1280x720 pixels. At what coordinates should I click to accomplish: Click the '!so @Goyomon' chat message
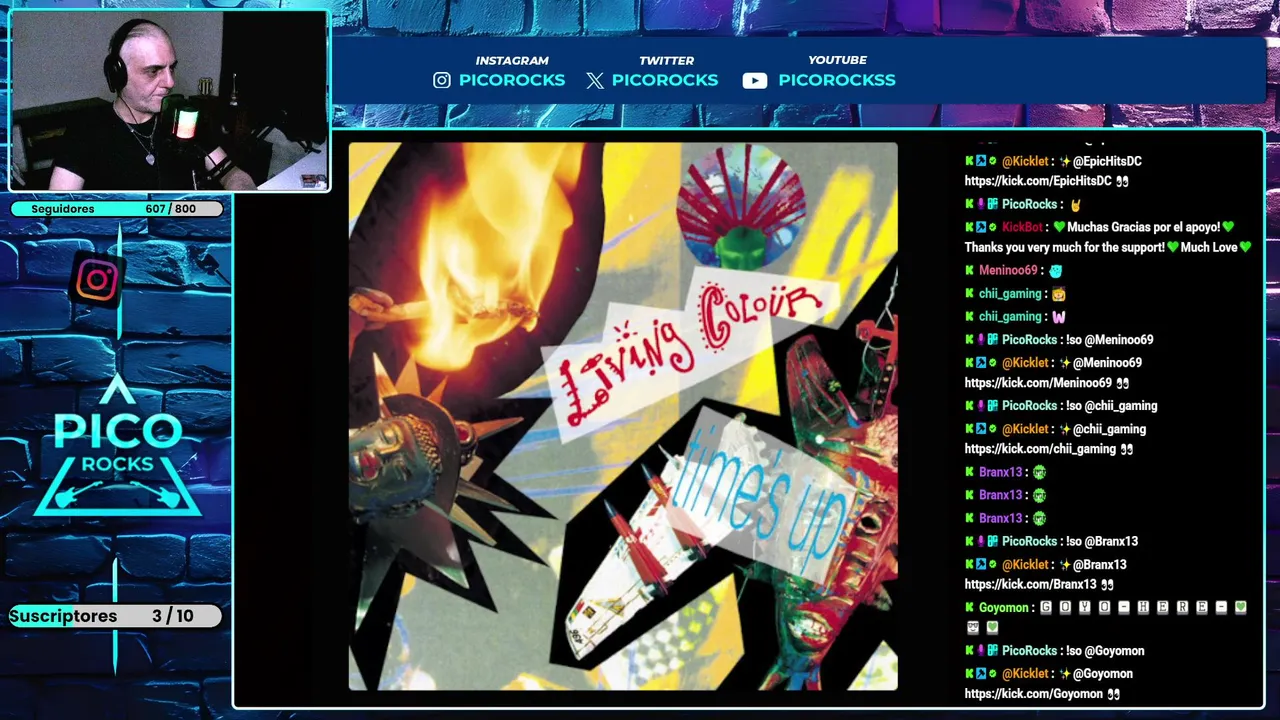[1105, 651]
